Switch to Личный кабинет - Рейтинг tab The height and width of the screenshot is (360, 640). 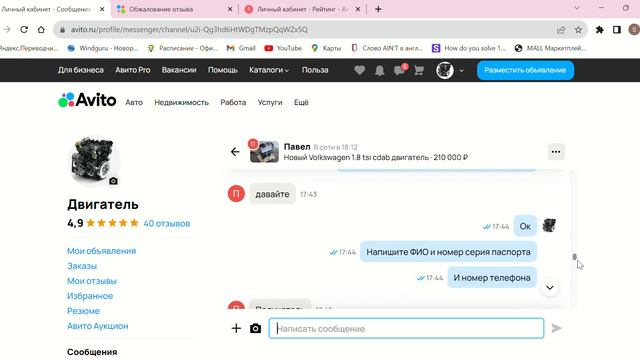click(302, 9)
